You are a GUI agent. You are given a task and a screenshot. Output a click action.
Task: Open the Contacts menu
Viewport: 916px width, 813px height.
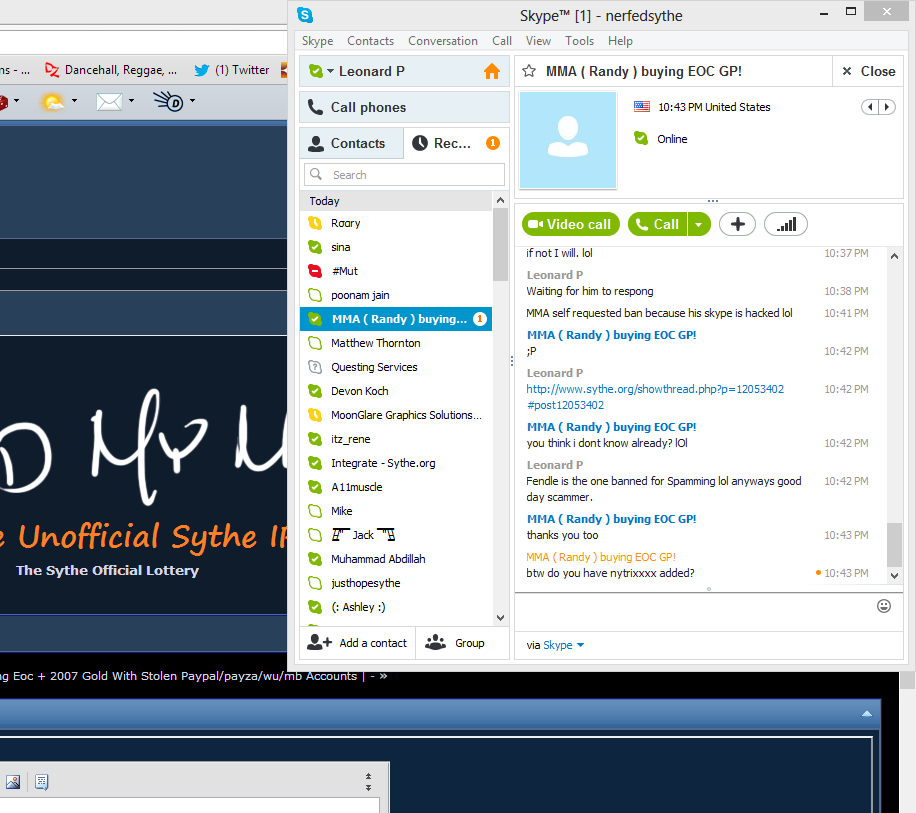370,41
